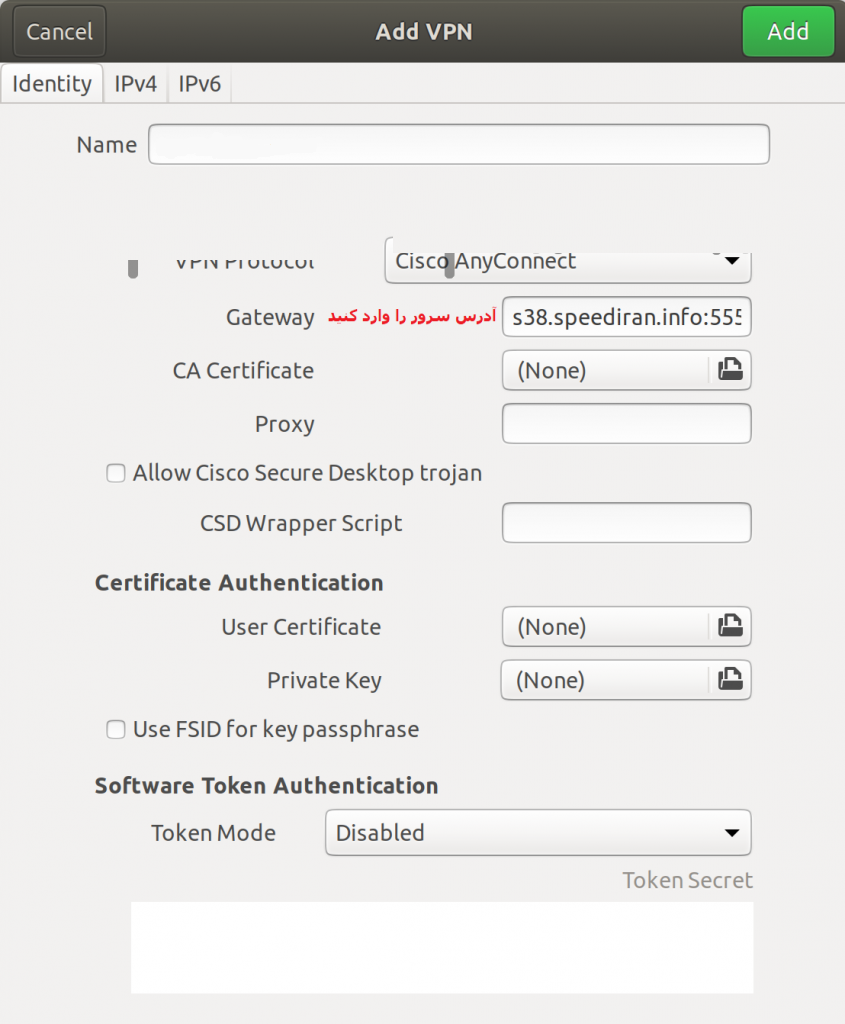Click the User Certificate file browse icon
Image resolution: width=845 pixels, height=1024 pixels.
731,627
